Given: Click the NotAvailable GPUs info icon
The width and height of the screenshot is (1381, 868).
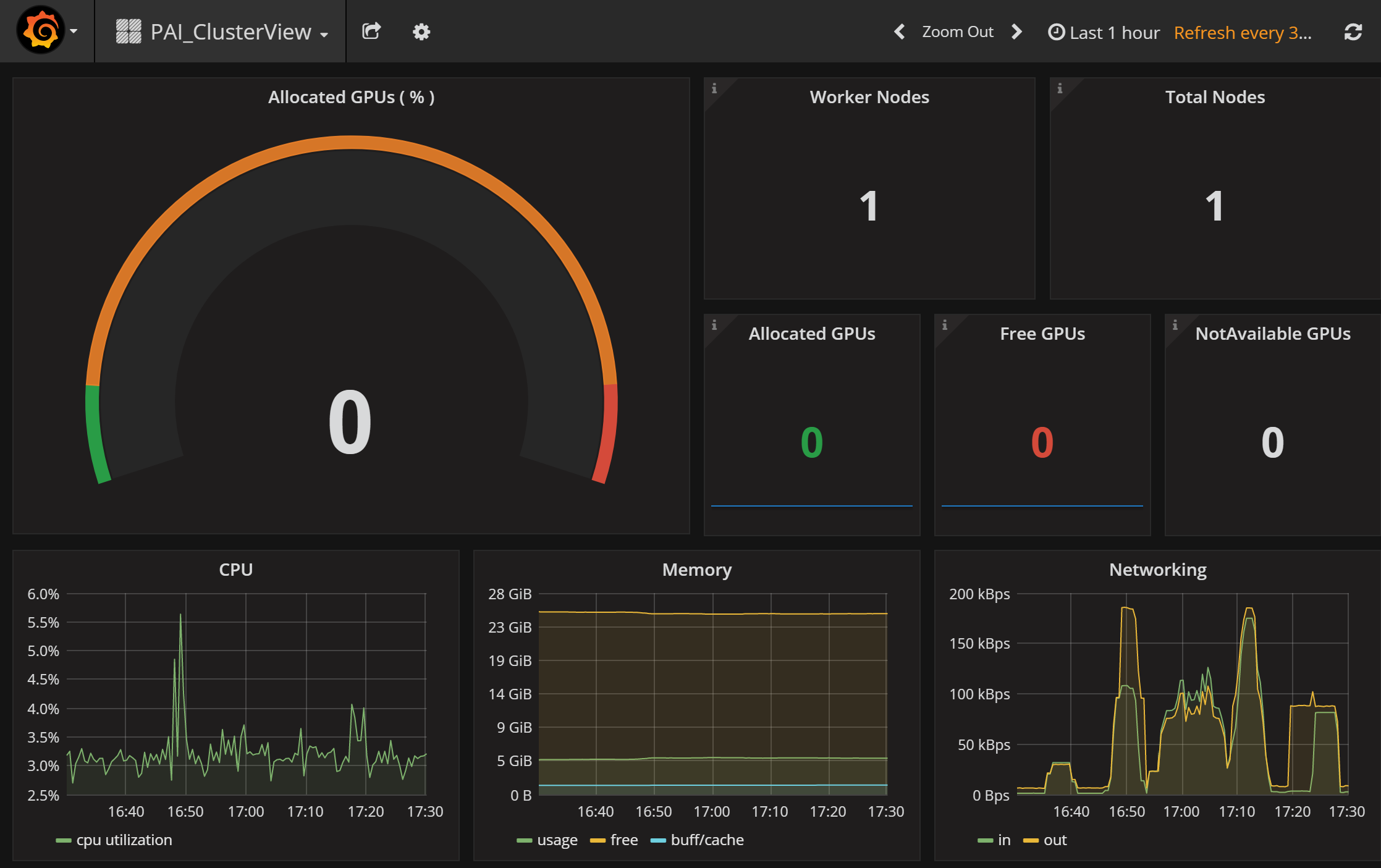Looking at the screenshot, I should (1175, 325).
